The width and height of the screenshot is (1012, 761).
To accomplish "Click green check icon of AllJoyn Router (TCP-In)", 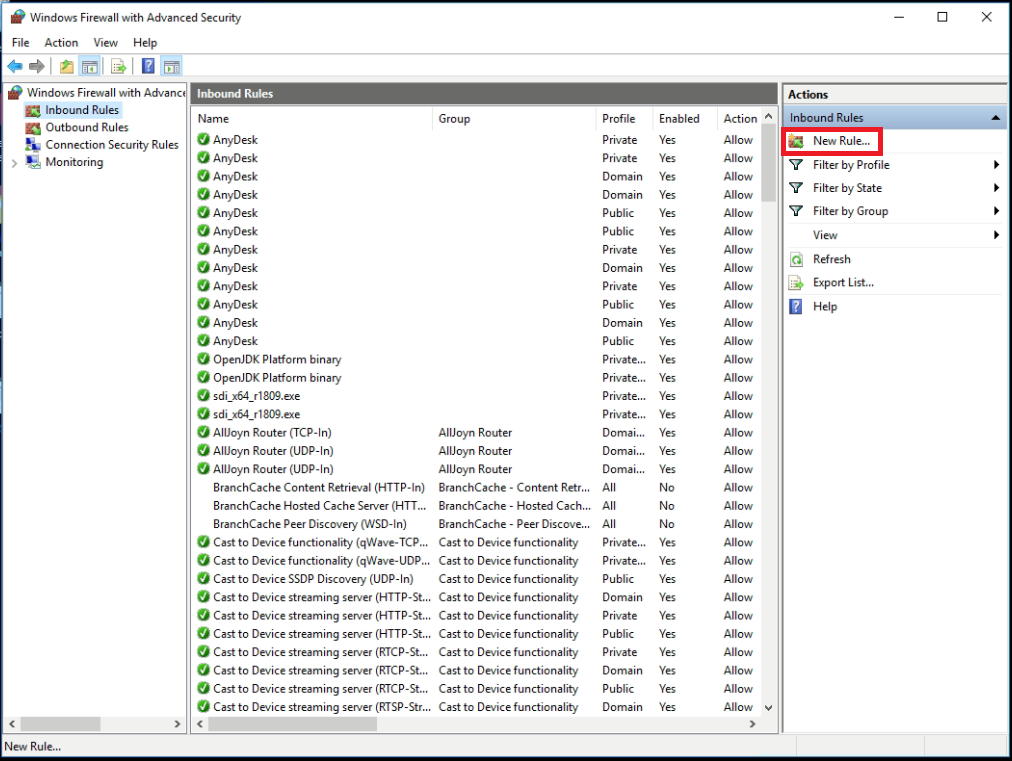I will (203, 432).
